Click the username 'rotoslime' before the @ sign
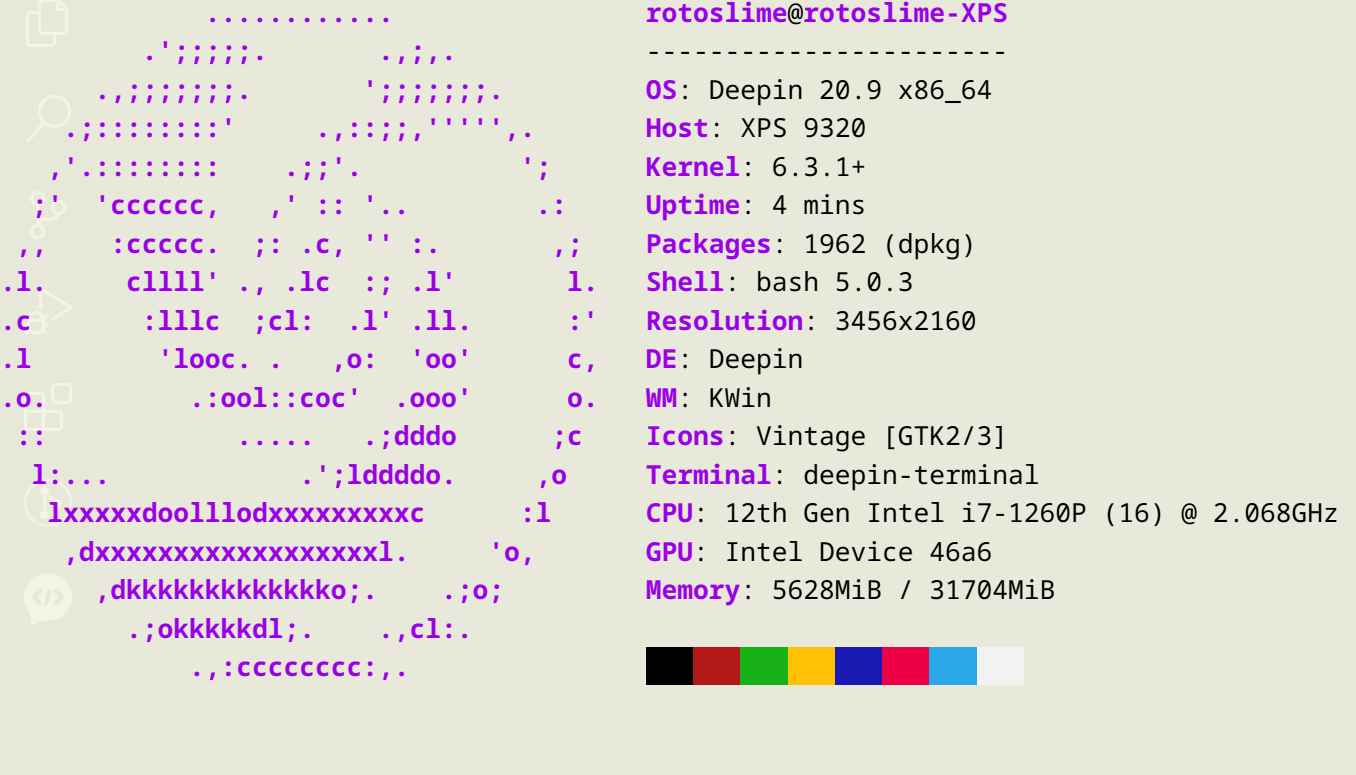 point(717,14)
